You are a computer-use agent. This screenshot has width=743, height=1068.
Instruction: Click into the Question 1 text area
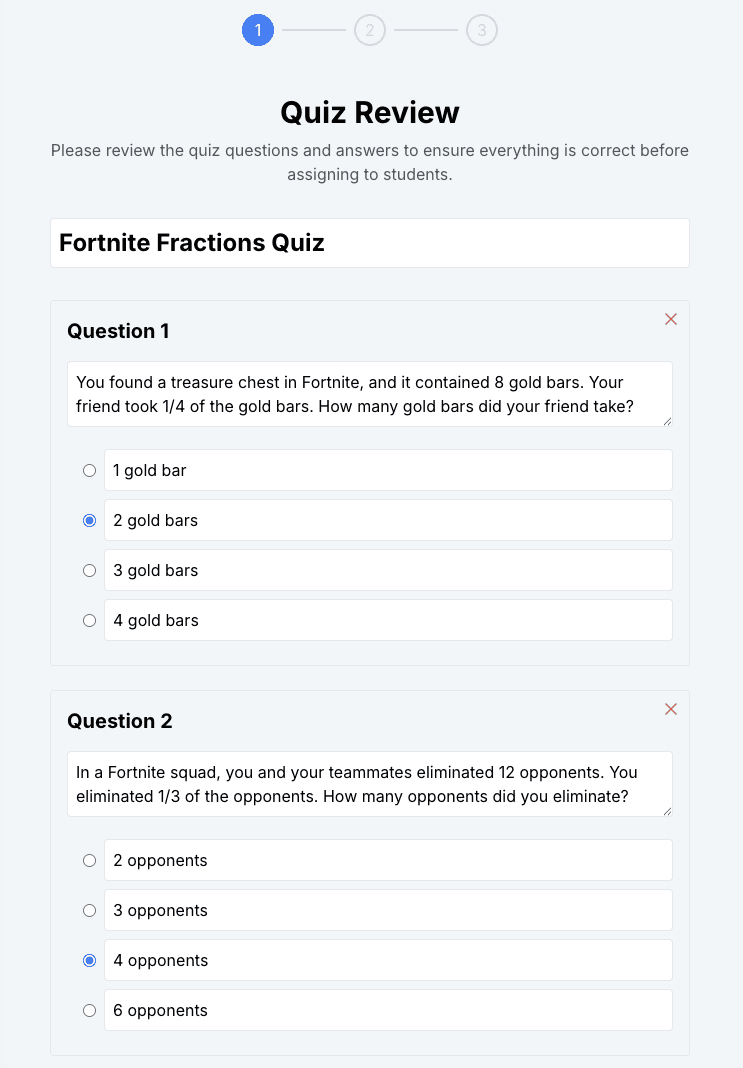[370, 394]
